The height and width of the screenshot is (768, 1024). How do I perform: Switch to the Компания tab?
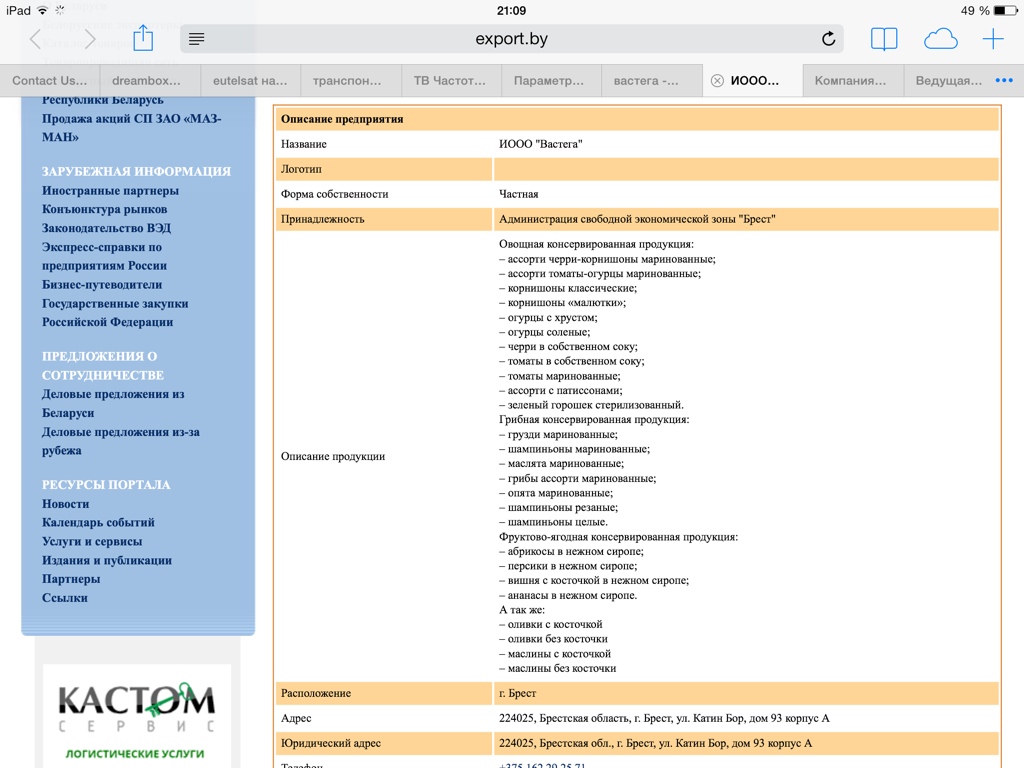[853, 81]
